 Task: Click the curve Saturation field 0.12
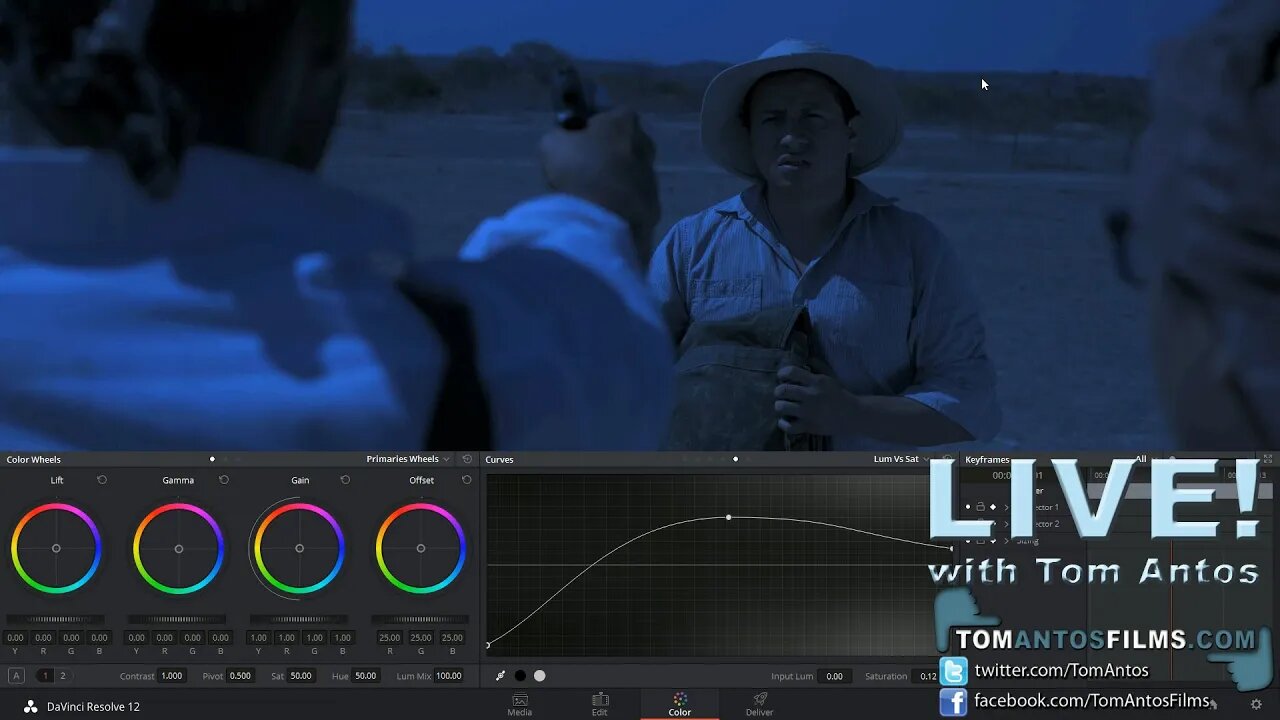pyautogui.click(x=928, y=676)
